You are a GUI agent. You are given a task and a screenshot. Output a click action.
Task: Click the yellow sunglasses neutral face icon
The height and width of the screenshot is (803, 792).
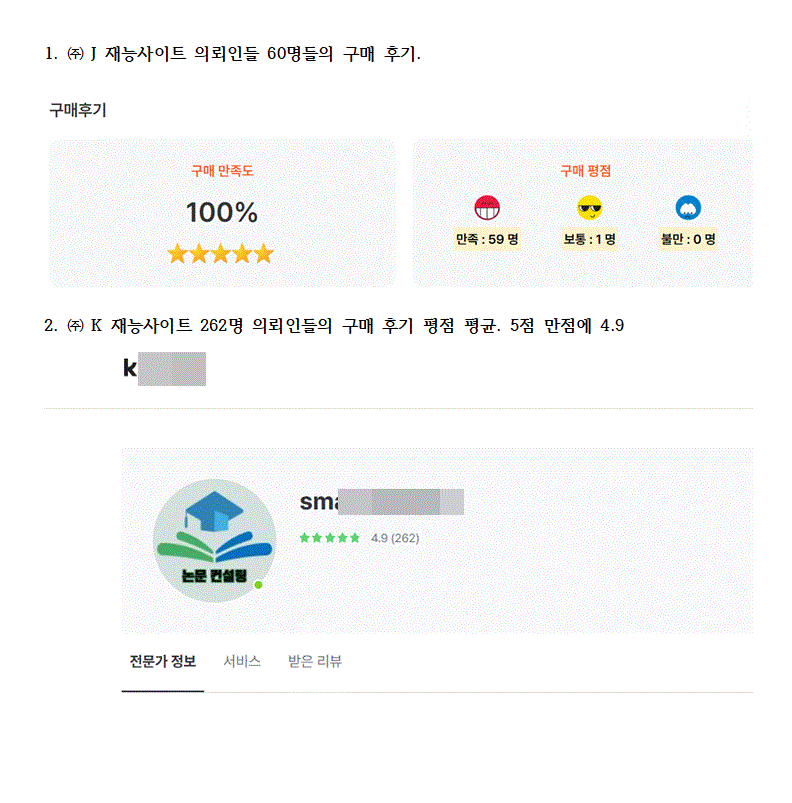[590, 208]
